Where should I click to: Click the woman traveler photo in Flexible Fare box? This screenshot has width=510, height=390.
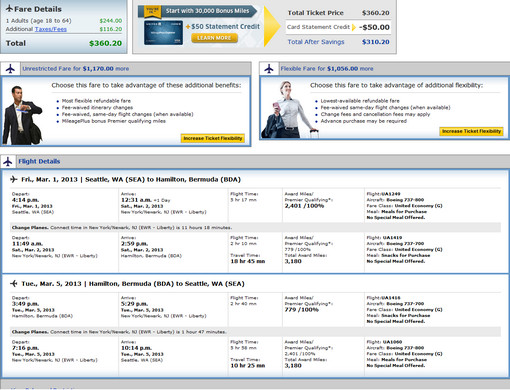coord(289,109)
